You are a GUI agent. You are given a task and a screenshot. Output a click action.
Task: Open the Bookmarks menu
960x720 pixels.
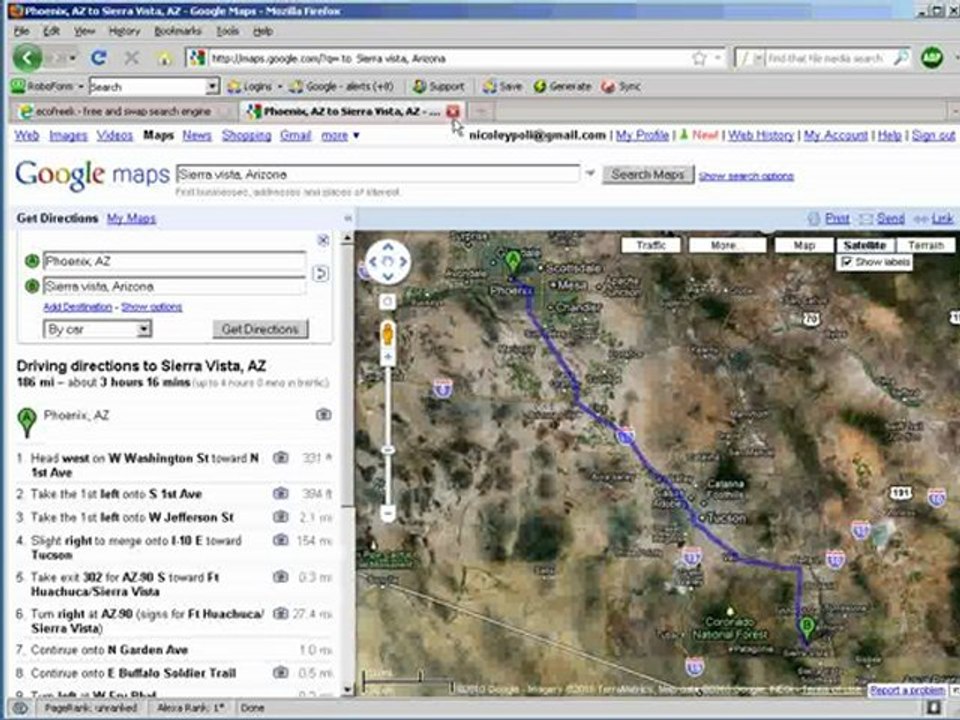point(178,31)
